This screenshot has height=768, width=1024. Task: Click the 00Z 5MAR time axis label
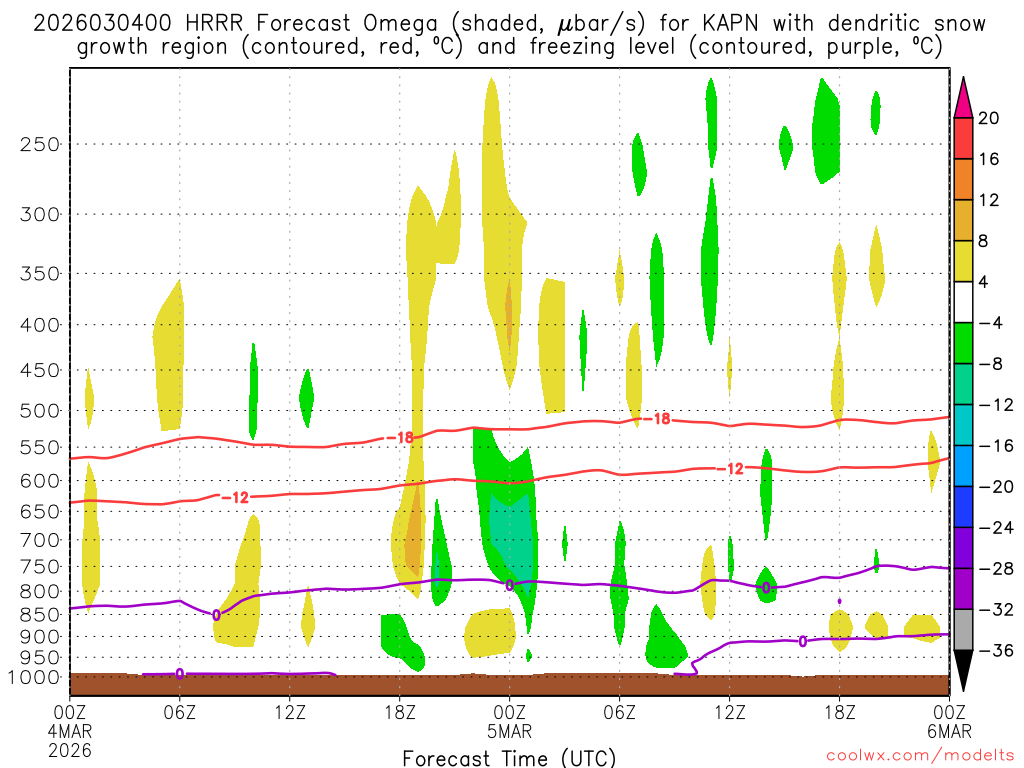click(x=509, y=721)
